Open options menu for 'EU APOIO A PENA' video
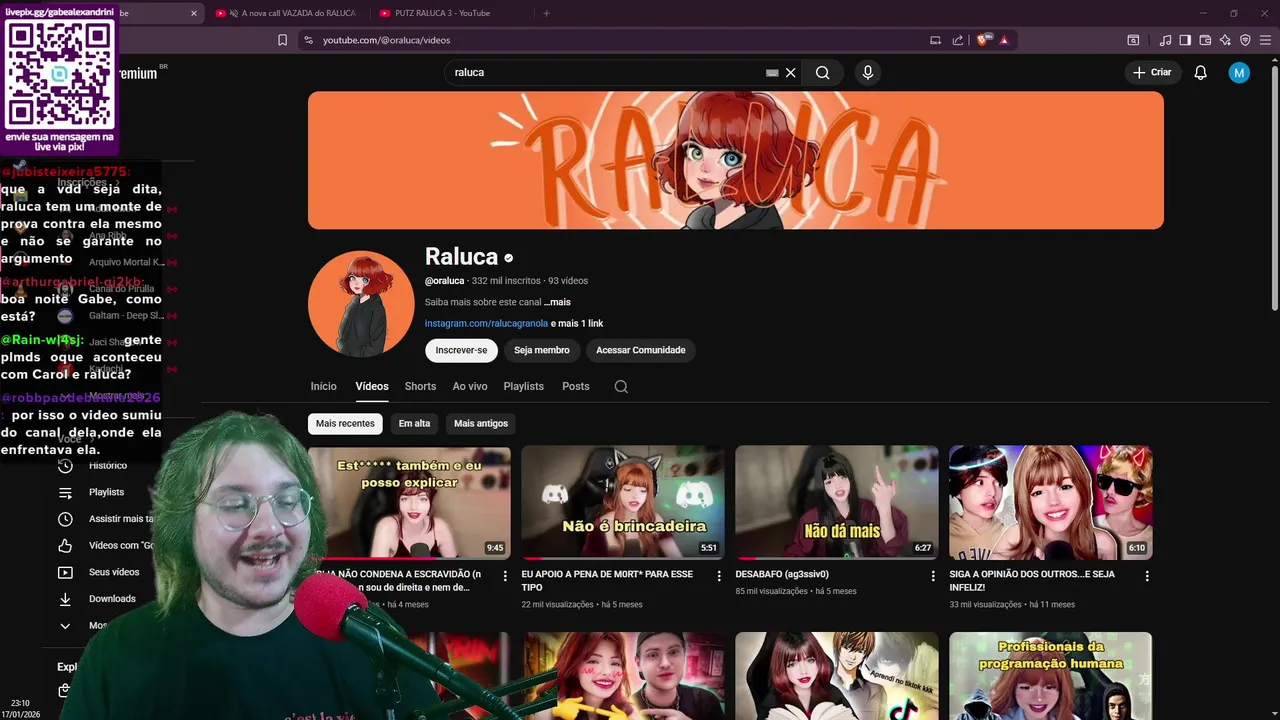The height and width of the screenshot is (720, 1280). click(719, 576)
